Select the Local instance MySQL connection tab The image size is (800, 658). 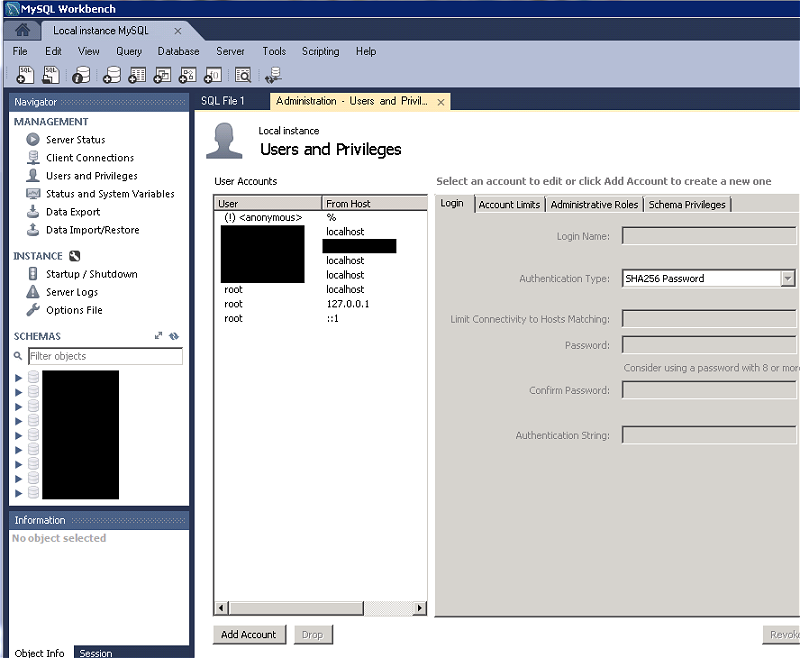[x=101, y=31]
